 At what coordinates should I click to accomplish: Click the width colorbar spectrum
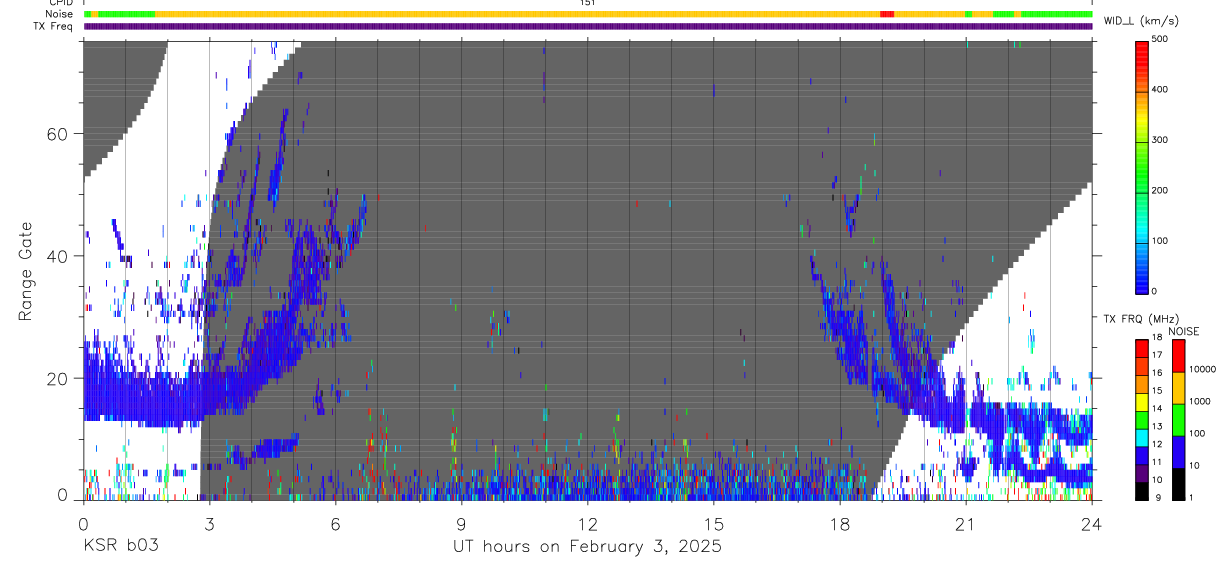[1142, 166]
